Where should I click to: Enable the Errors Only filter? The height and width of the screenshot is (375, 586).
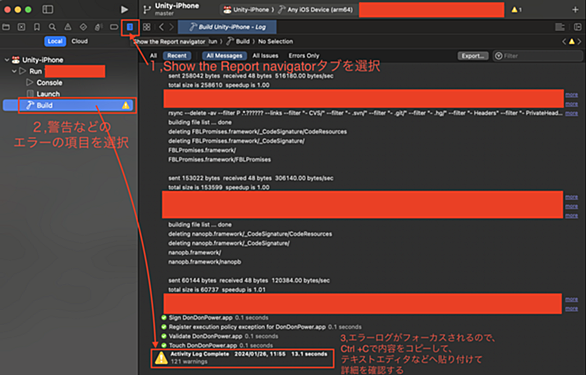click(x=304, y=56)
